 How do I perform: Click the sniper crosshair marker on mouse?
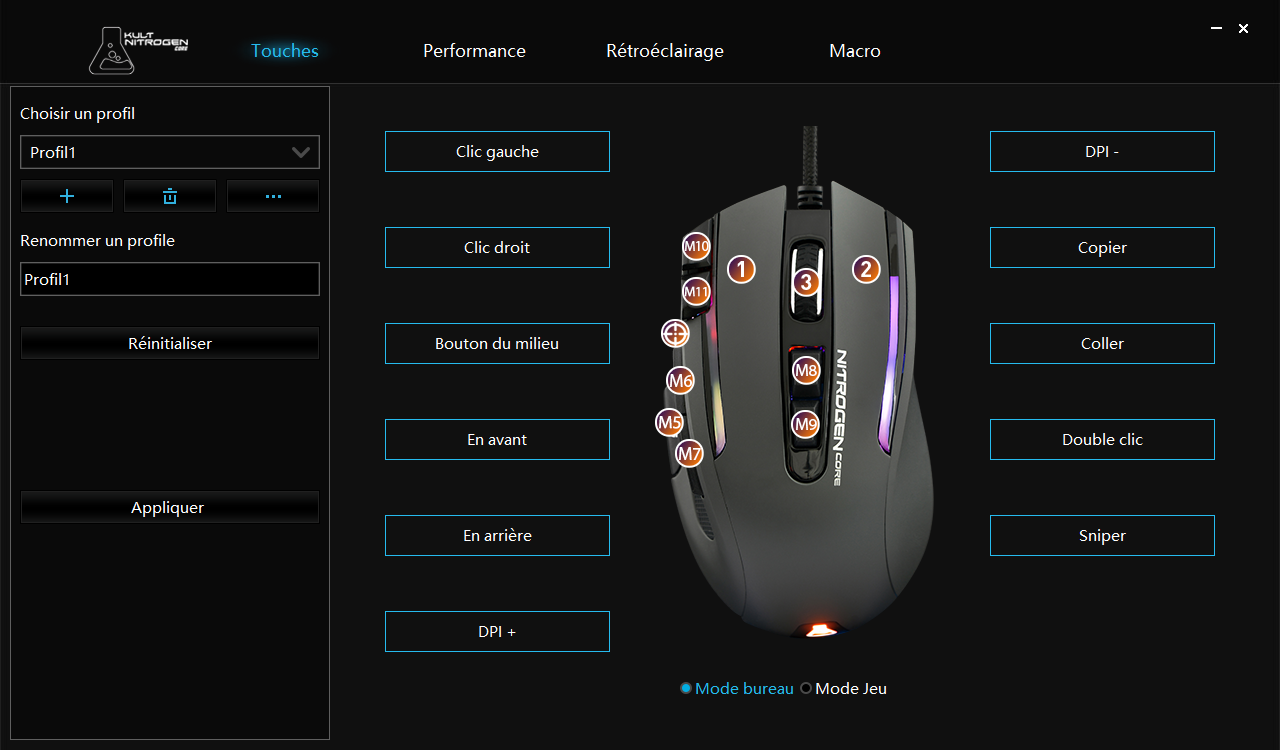(675, 333)
